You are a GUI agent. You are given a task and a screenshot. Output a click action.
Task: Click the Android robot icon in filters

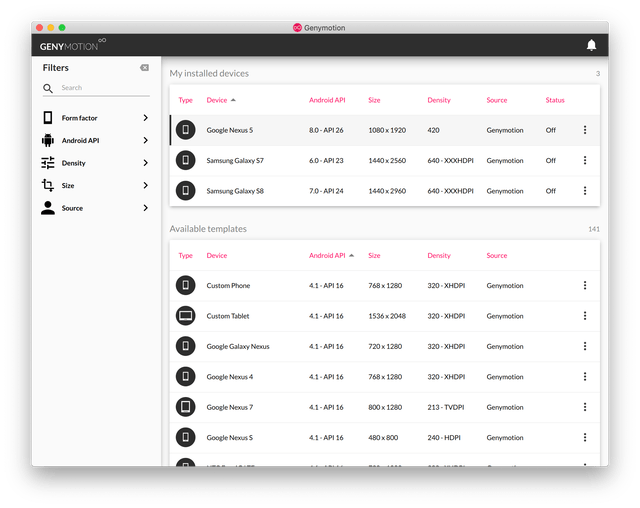coord(48,140)
